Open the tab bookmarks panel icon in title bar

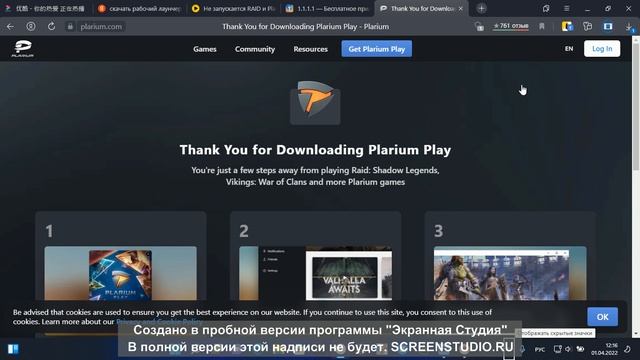[x=546, y=9]
